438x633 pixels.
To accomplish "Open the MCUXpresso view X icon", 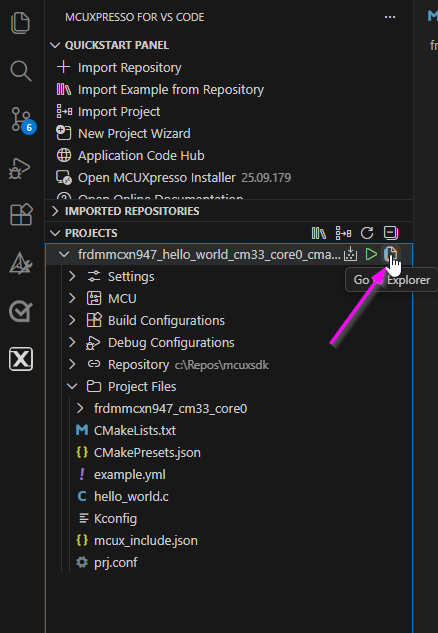I will (x=21, y=359).
